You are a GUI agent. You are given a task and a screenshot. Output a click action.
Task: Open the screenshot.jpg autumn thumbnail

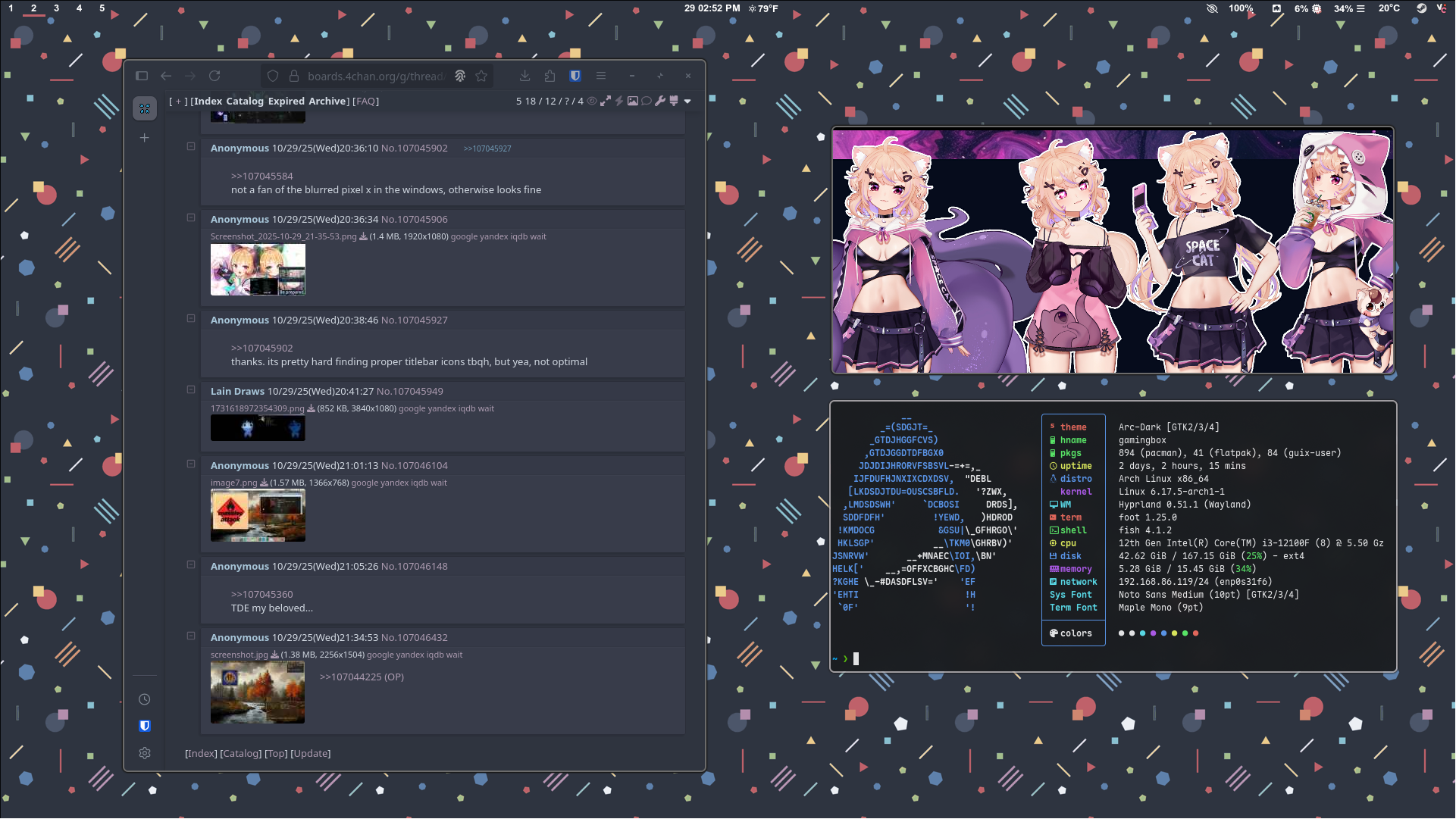click(258, 692)
